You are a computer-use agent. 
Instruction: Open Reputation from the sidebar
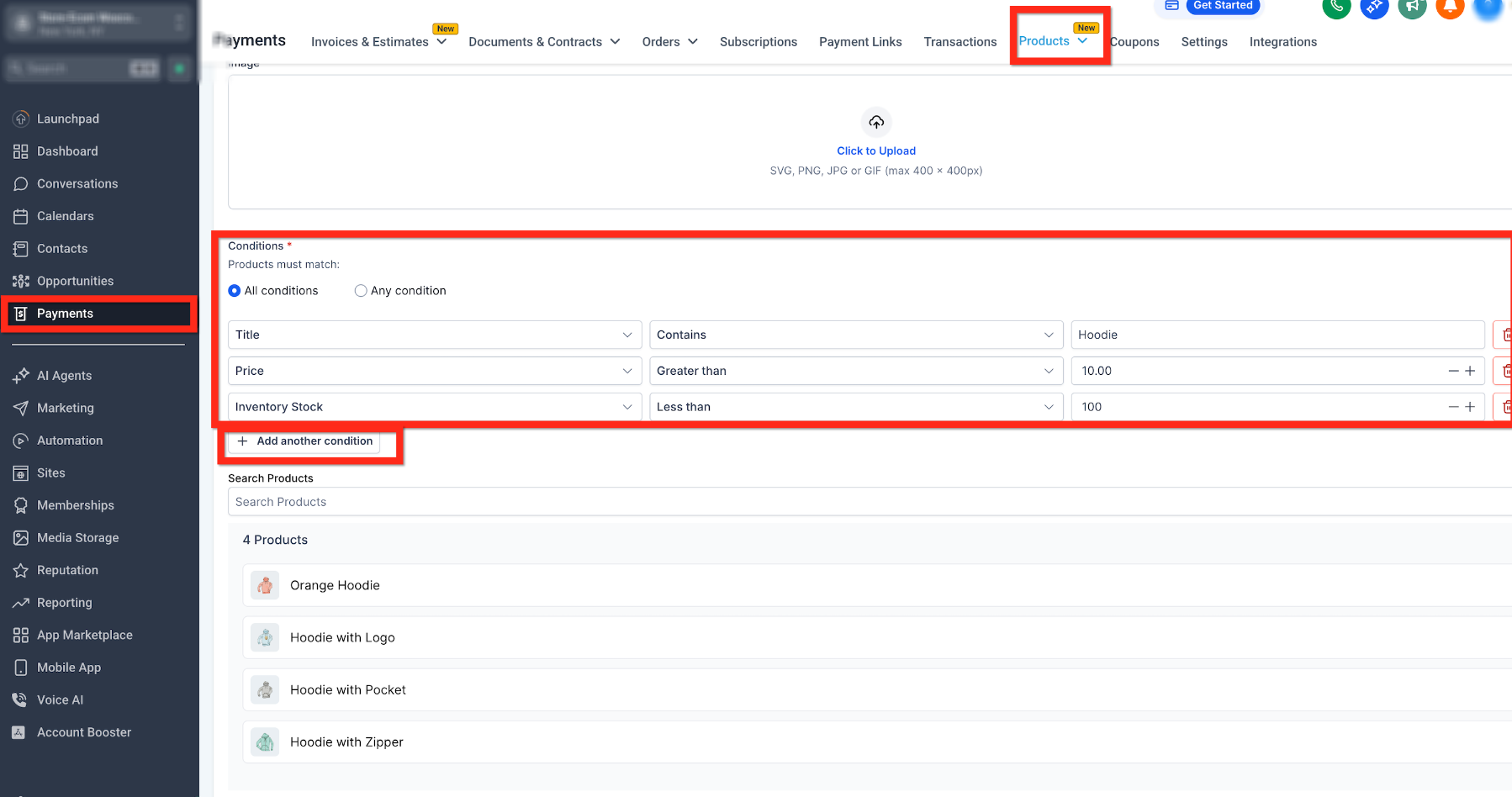[67, 570]
